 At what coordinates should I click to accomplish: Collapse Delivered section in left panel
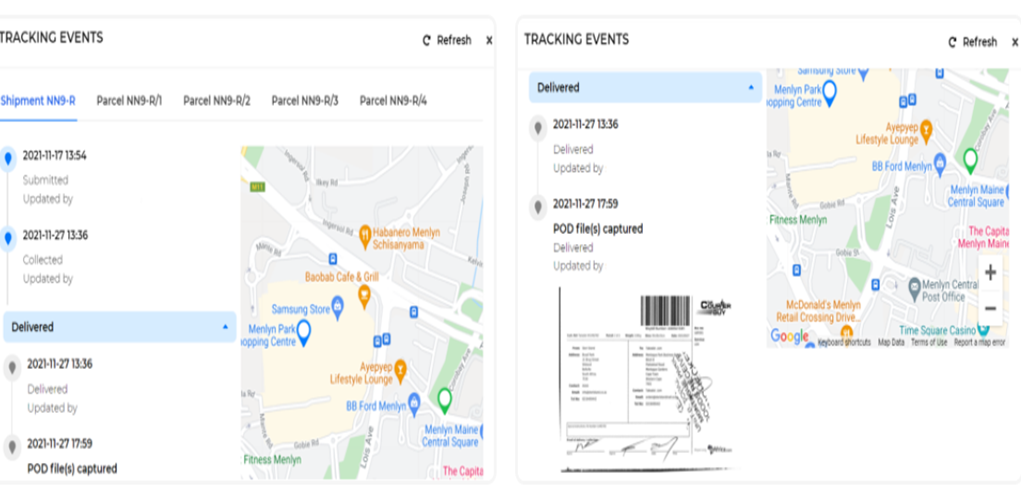(225, 327)
